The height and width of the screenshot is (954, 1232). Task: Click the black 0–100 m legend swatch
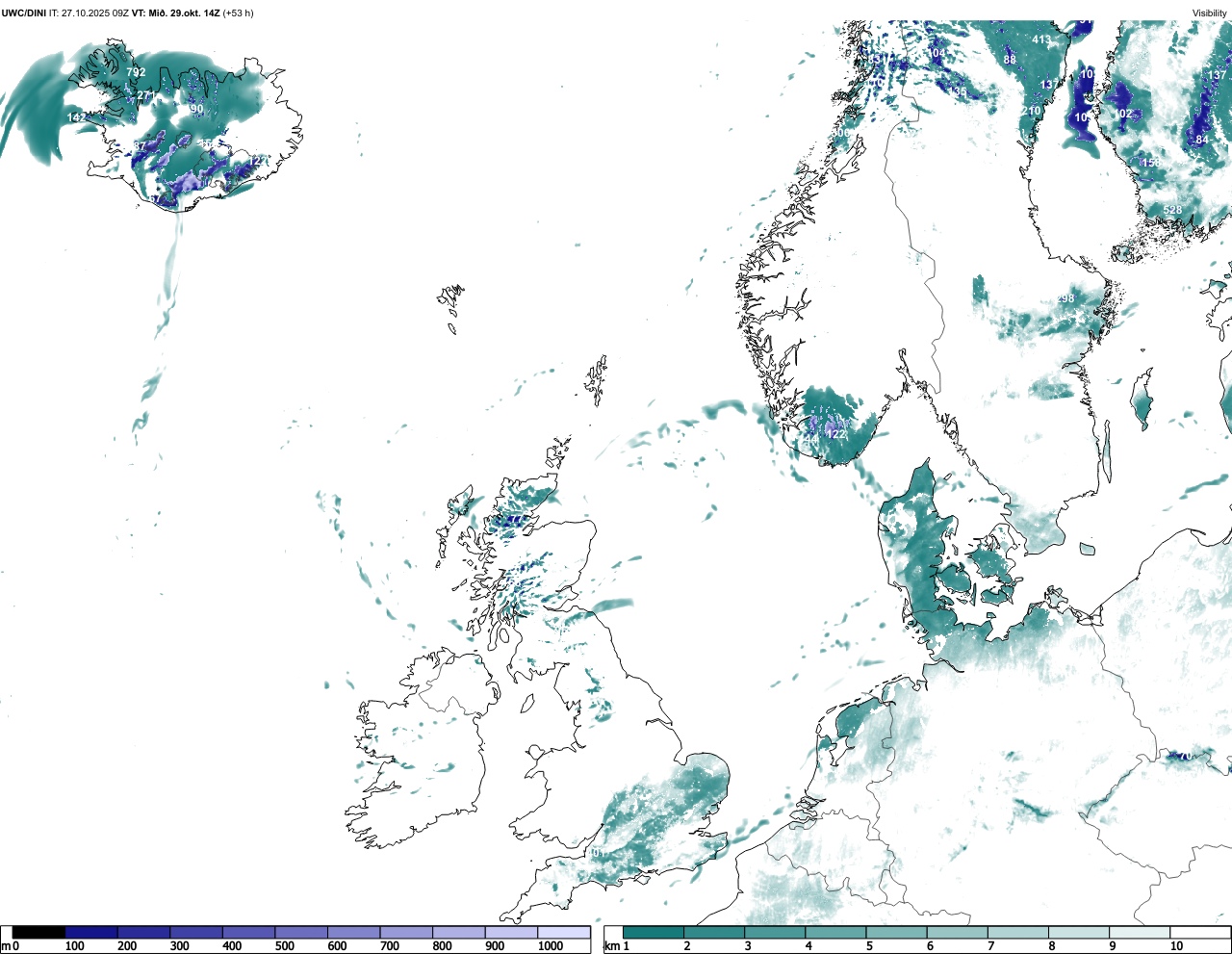[38, 932]
